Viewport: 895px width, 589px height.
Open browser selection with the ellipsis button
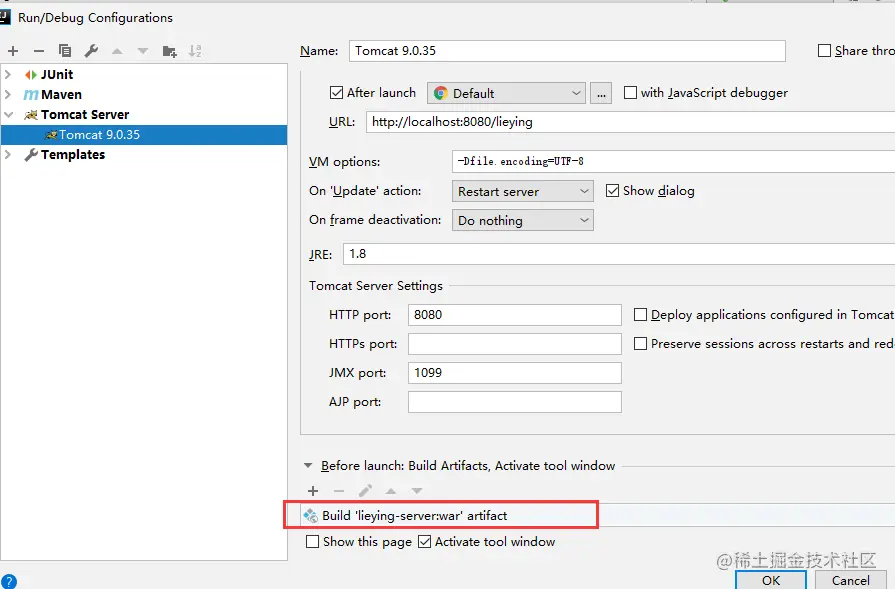(601, 93)
